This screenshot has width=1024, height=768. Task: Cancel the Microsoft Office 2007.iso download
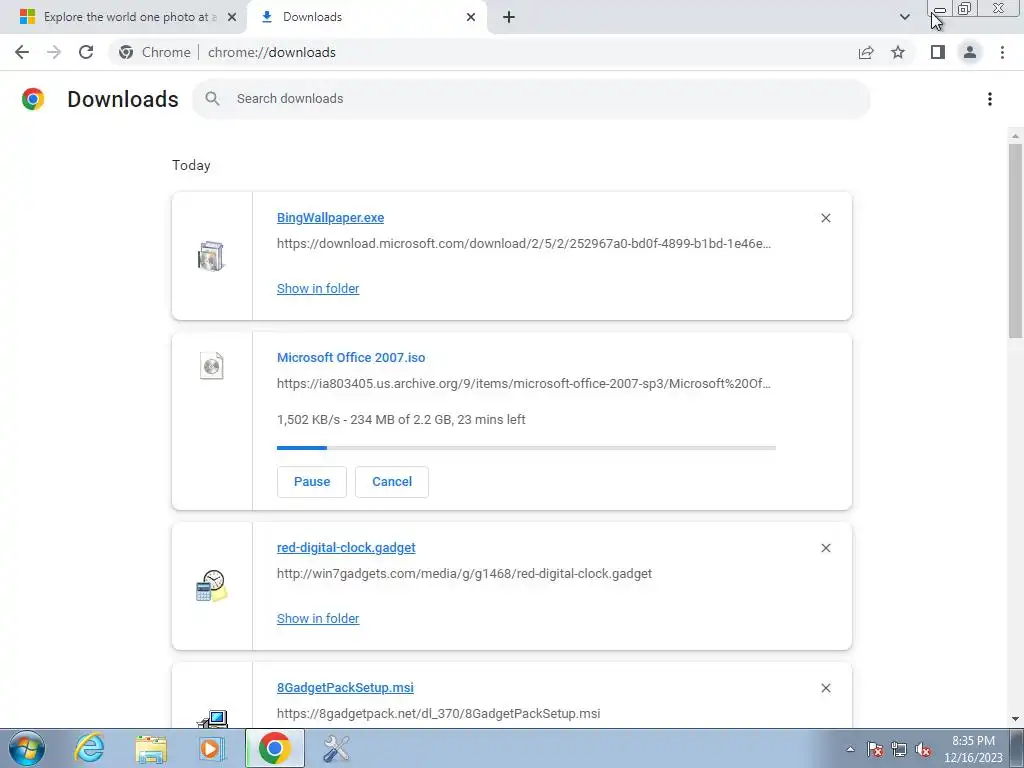coord(392,482)
